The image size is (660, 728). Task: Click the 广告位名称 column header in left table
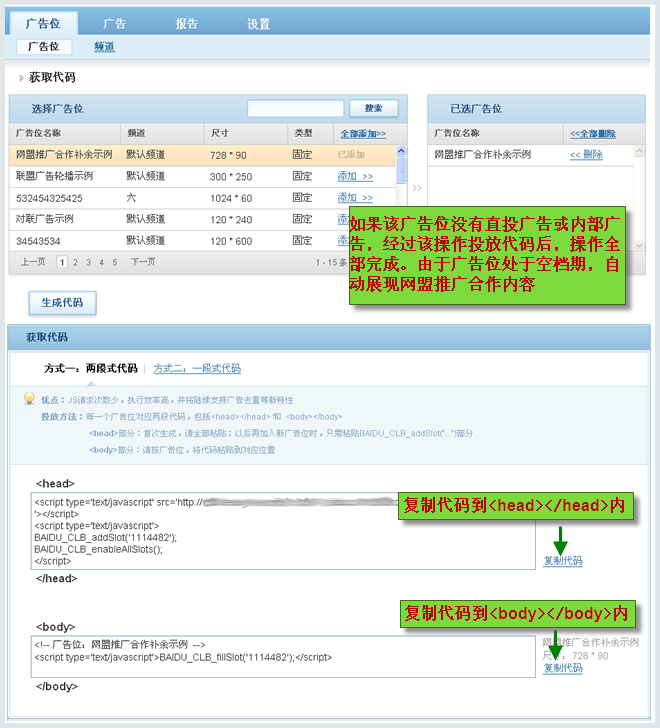[39, 133]
